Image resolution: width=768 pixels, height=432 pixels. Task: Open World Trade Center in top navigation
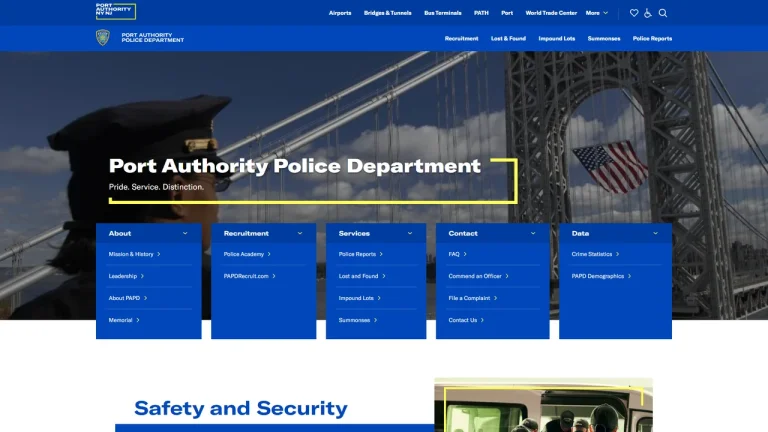point(551,13)
